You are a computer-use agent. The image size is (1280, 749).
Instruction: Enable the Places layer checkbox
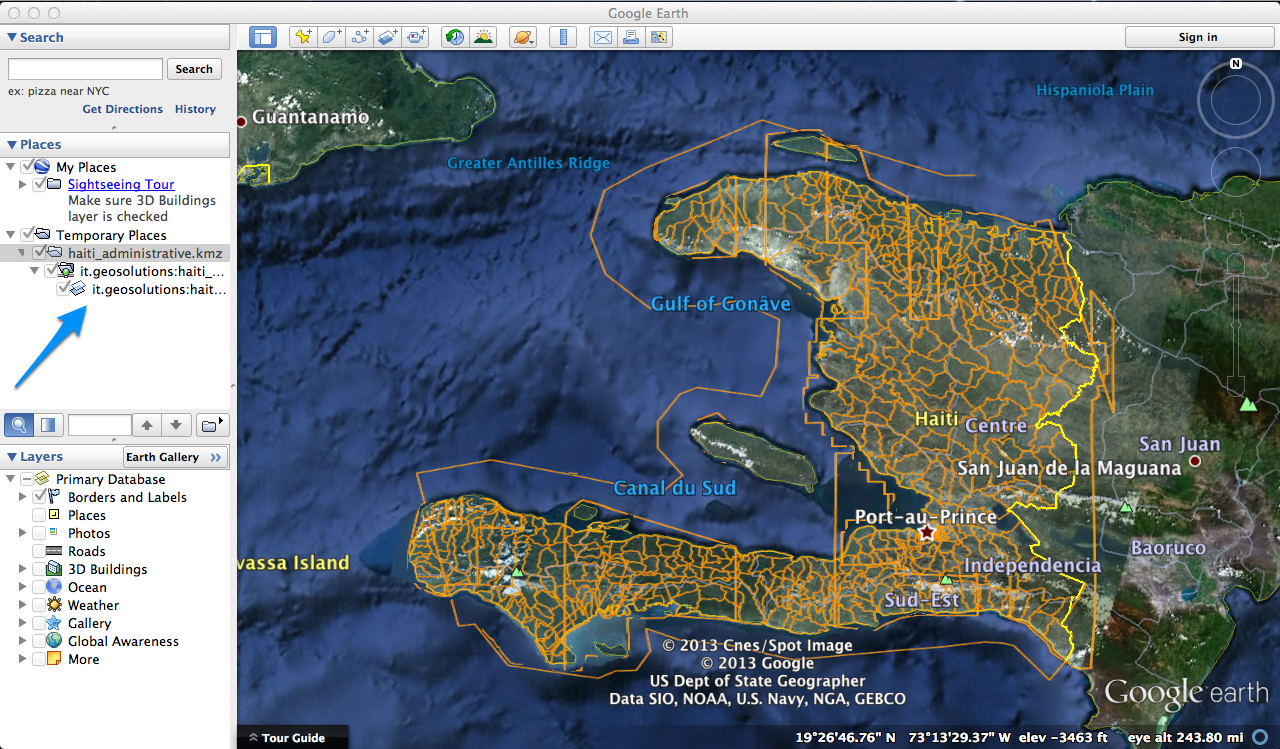(x=39, y=515)
